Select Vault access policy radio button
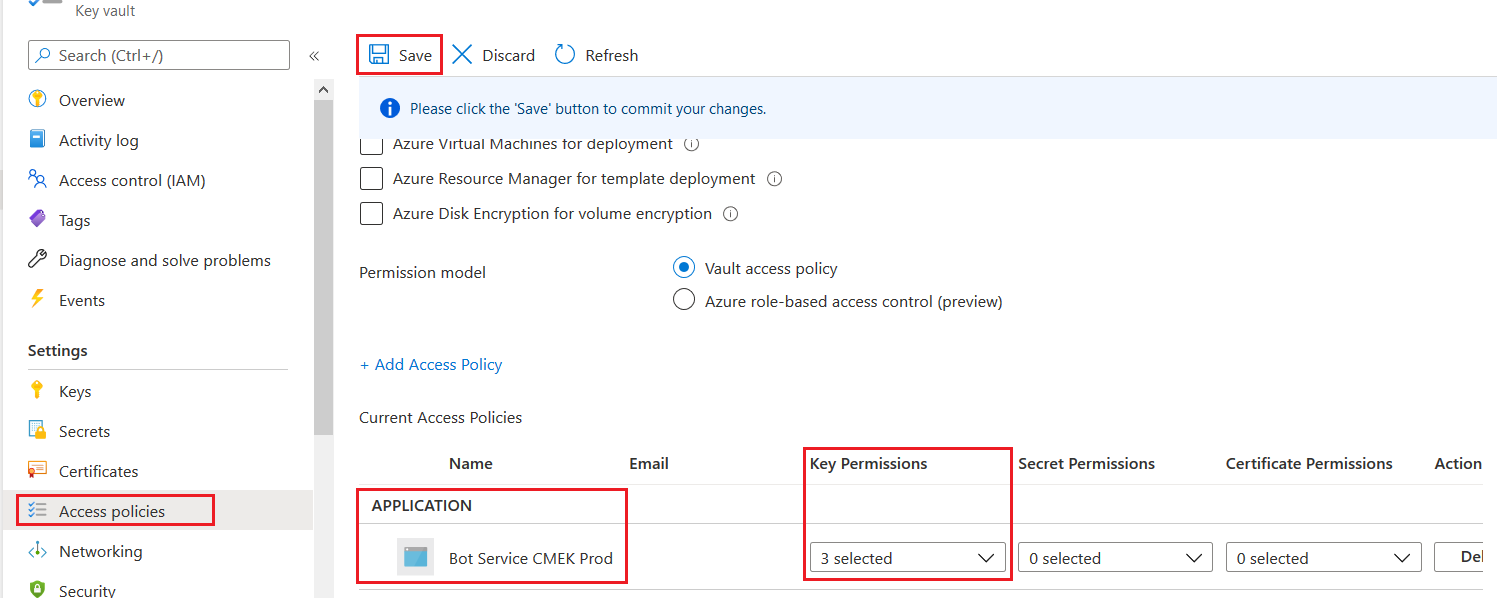The height and width of the screenshot is (598, 1497). click(684, 268)
